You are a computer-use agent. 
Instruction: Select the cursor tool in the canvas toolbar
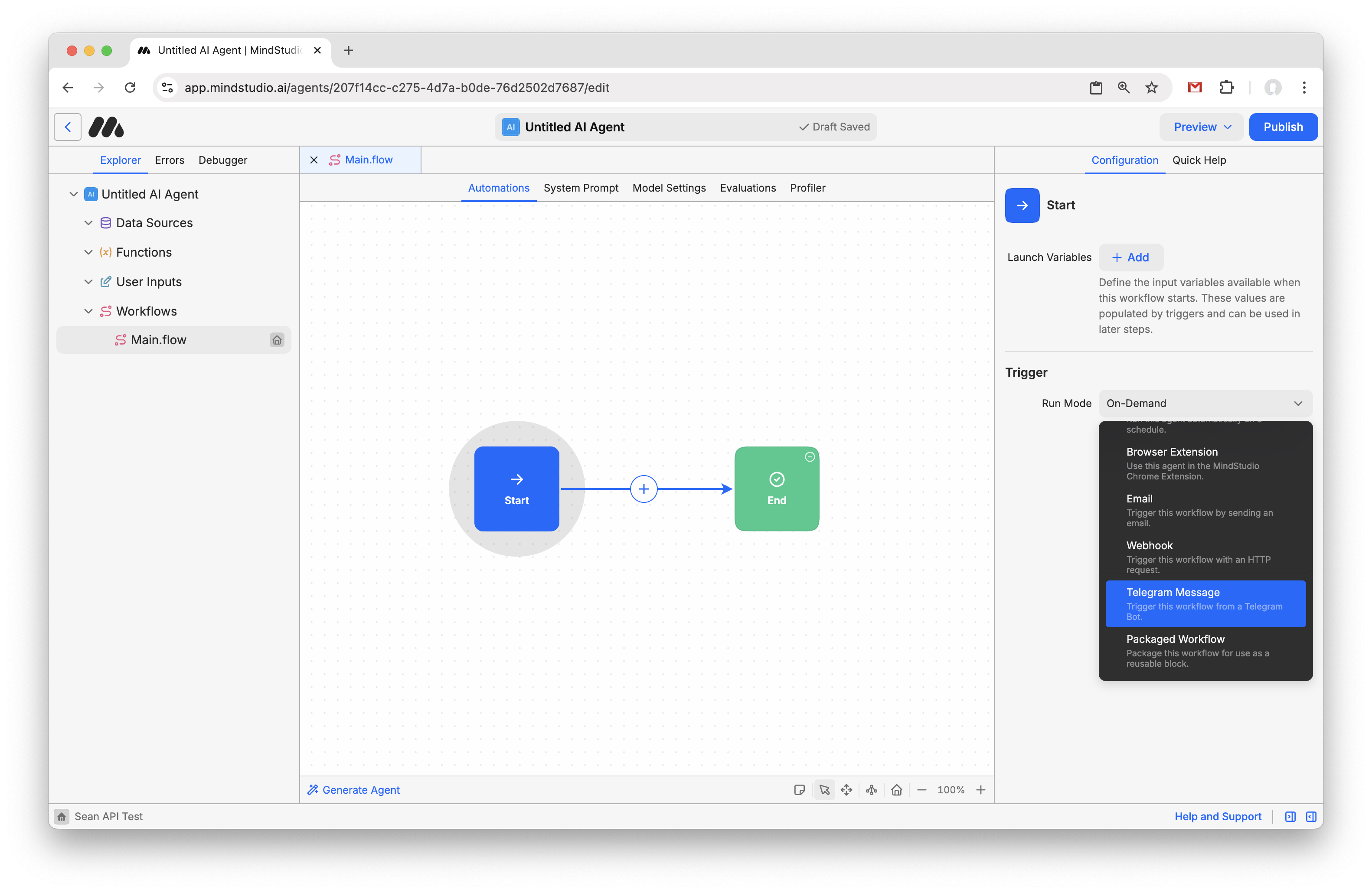824,790
